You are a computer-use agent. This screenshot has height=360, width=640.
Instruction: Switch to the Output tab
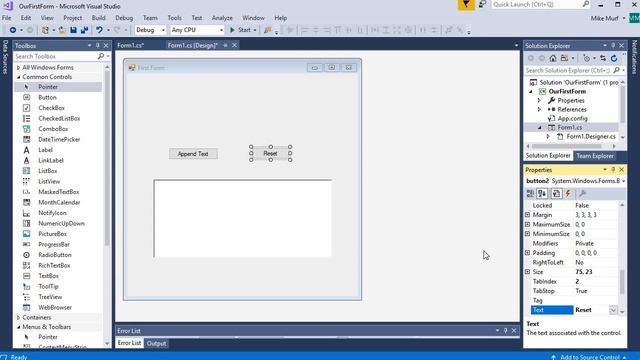click(156, 343)
